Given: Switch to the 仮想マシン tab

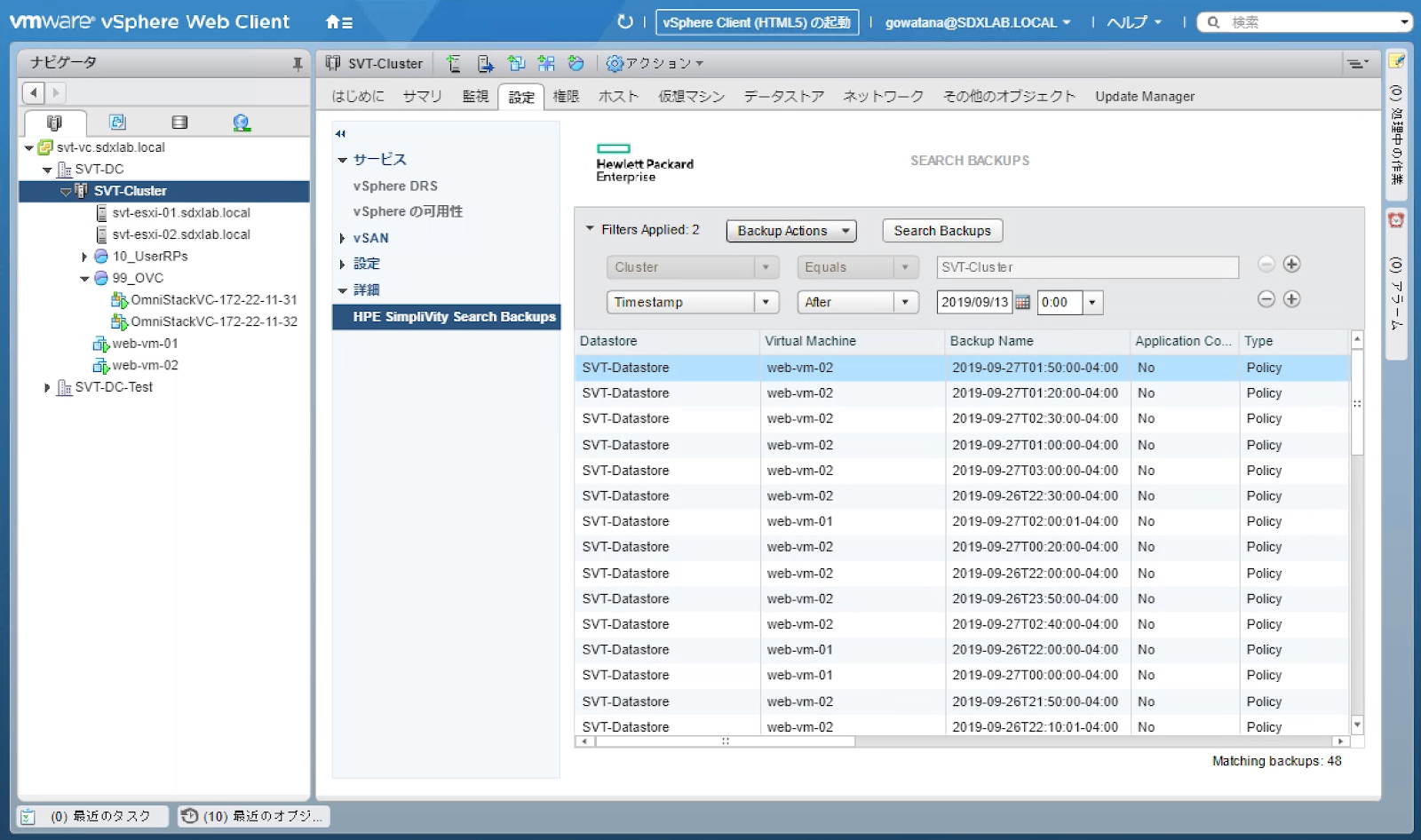Looking at the screenshot, I should tap(691, 96).
